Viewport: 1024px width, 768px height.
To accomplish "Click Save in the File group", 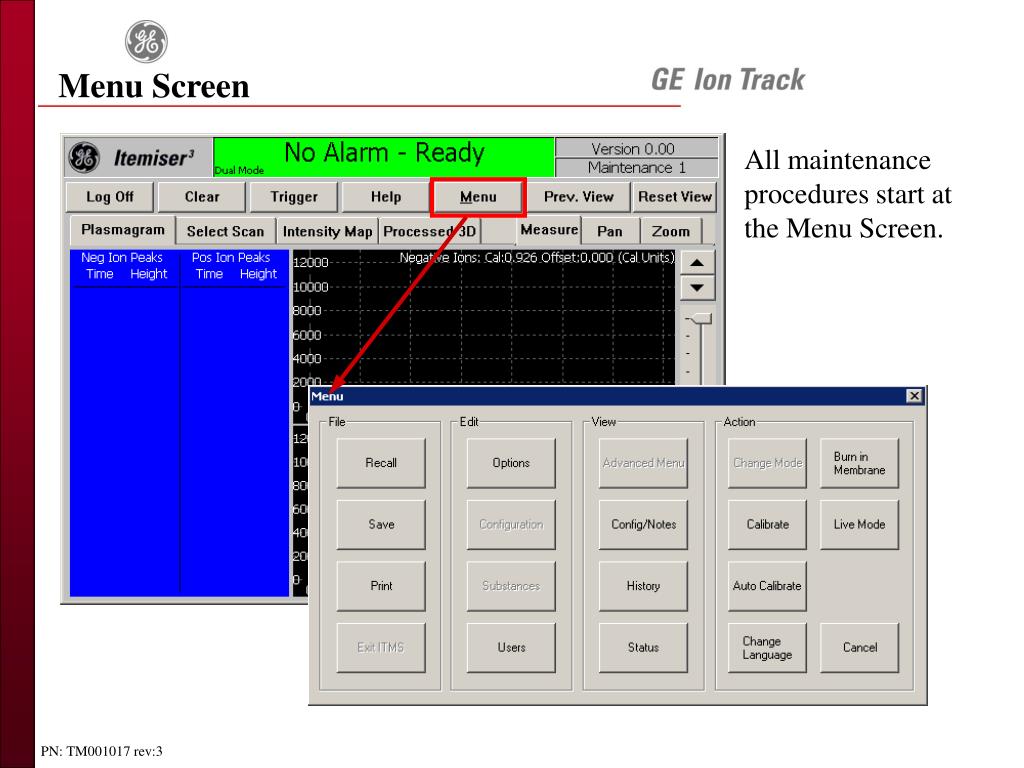I will (x=381, y=524).
